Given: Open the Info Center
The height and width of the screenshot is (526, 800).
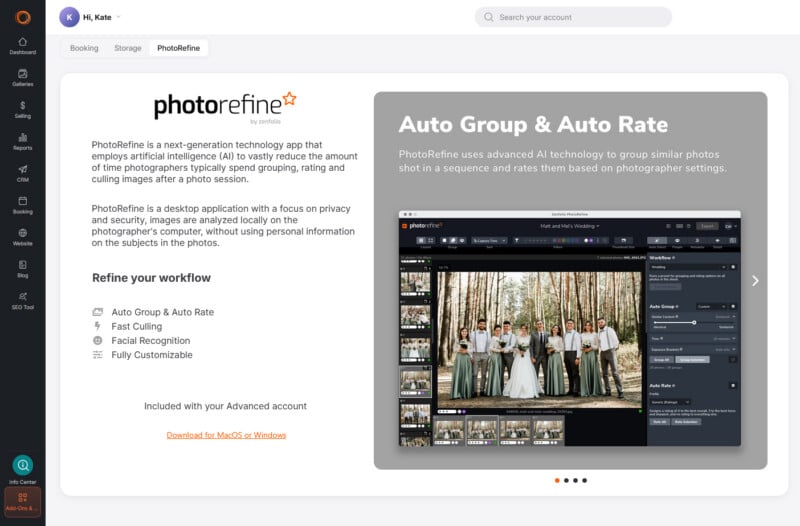Looking at the screenshot, I should 22,470.
